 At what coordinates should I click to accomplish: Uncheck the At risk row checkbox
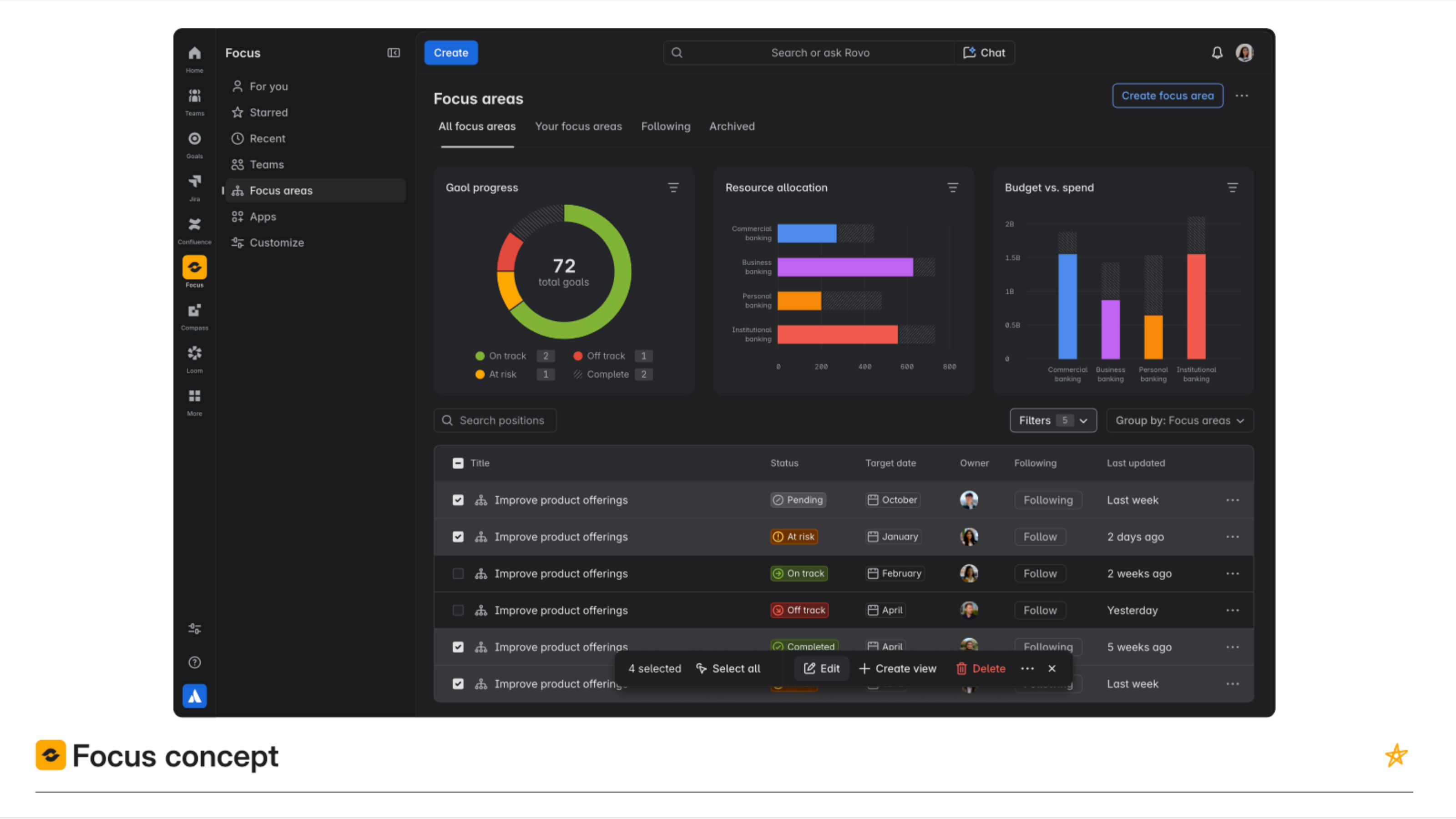(458, 536)
